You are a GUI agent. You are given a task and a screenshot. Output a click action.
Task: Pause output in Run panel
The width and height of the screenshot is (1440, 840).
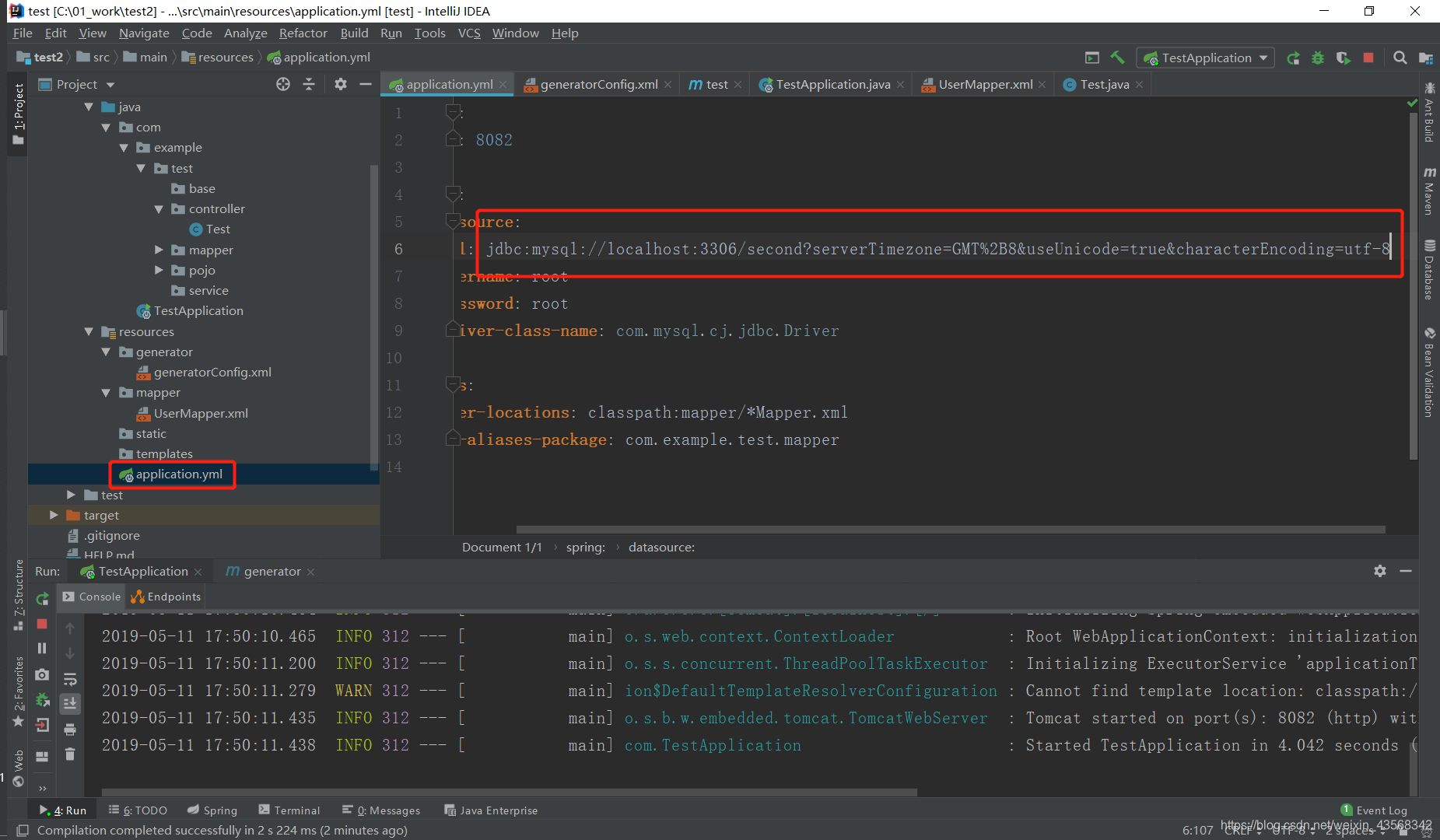43,649
